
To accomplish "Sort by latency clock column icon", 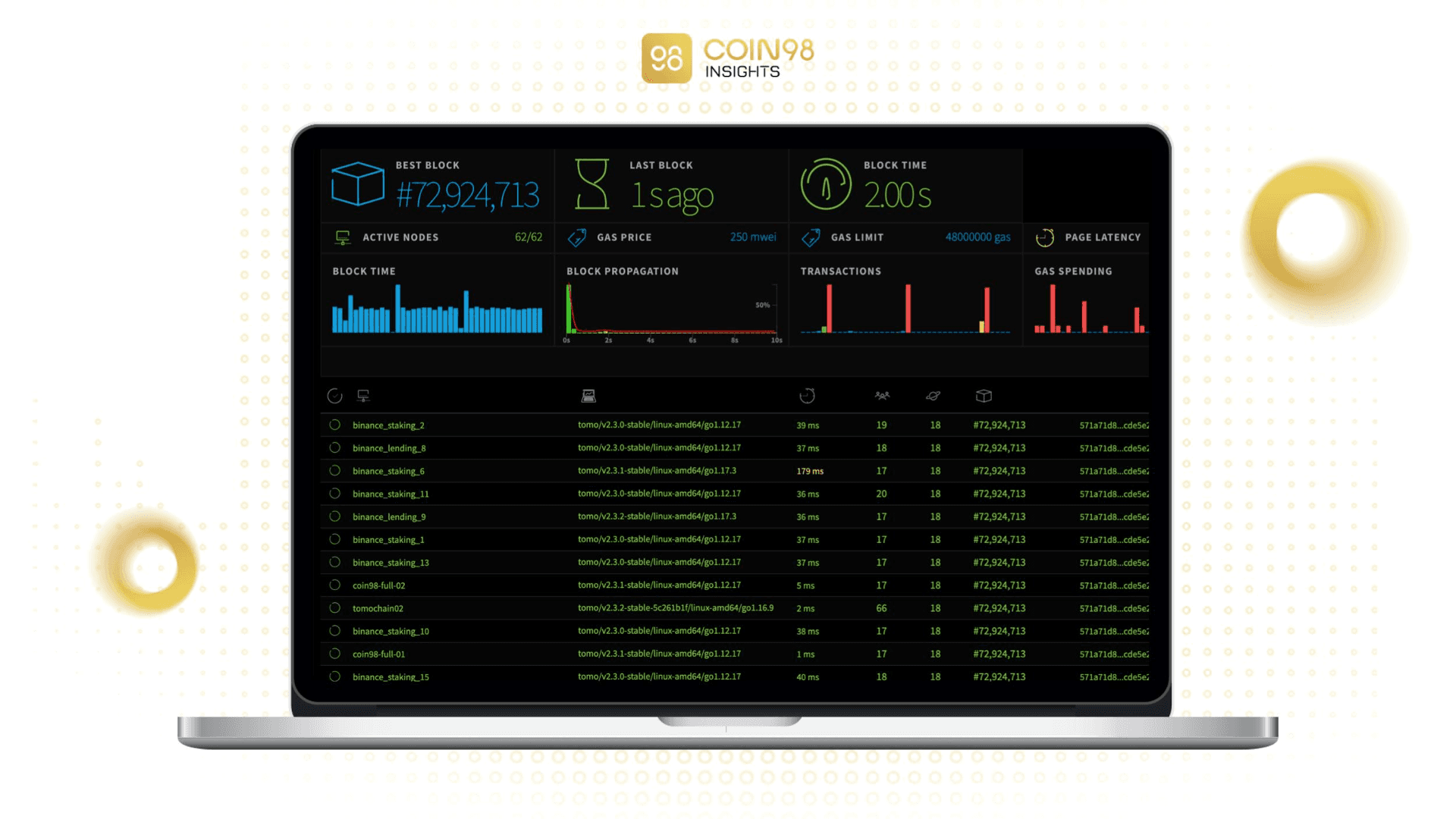I will coord(807,396).
